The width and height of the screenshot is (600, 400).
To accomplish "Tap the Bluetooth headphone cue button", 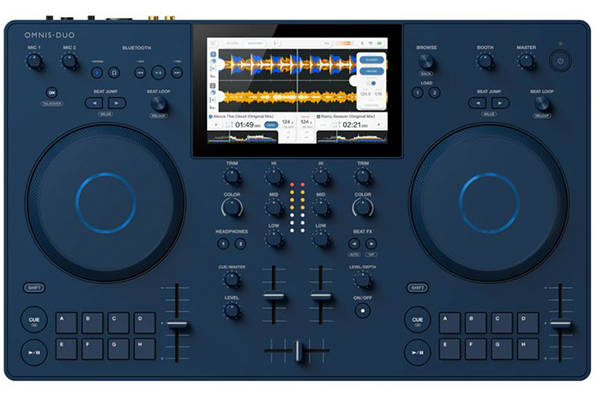I will pos(114,72).
